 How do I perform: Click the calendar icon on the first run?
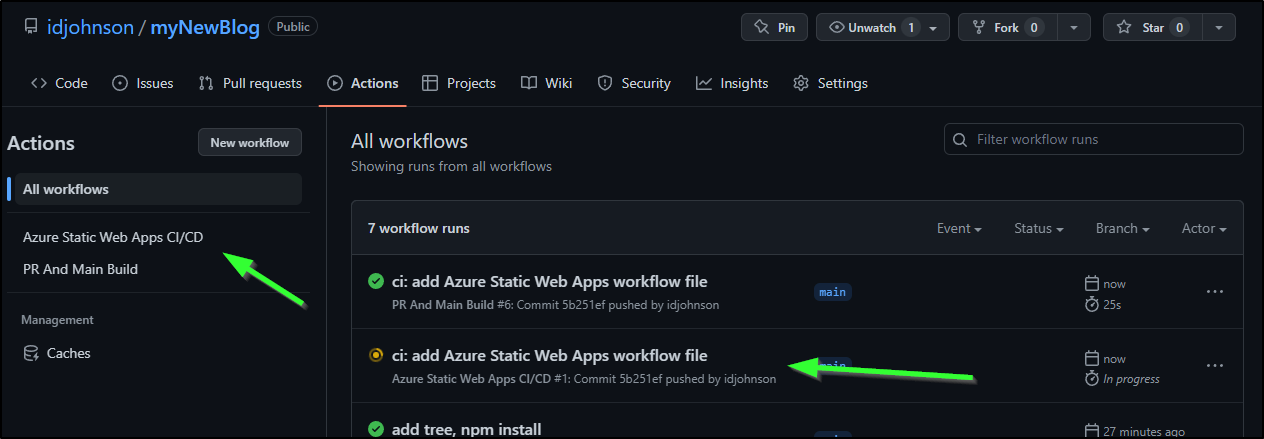(x=1092, y=284)
